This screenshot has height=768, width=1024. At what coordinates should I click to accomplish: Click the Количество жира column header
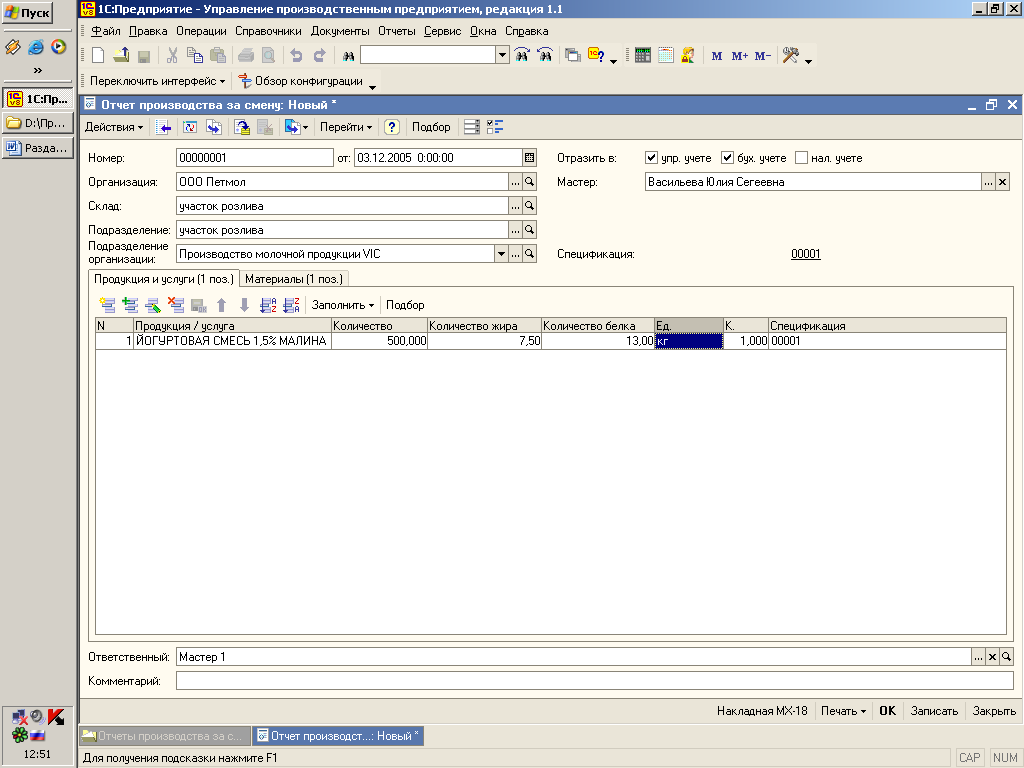coord(484,325)
